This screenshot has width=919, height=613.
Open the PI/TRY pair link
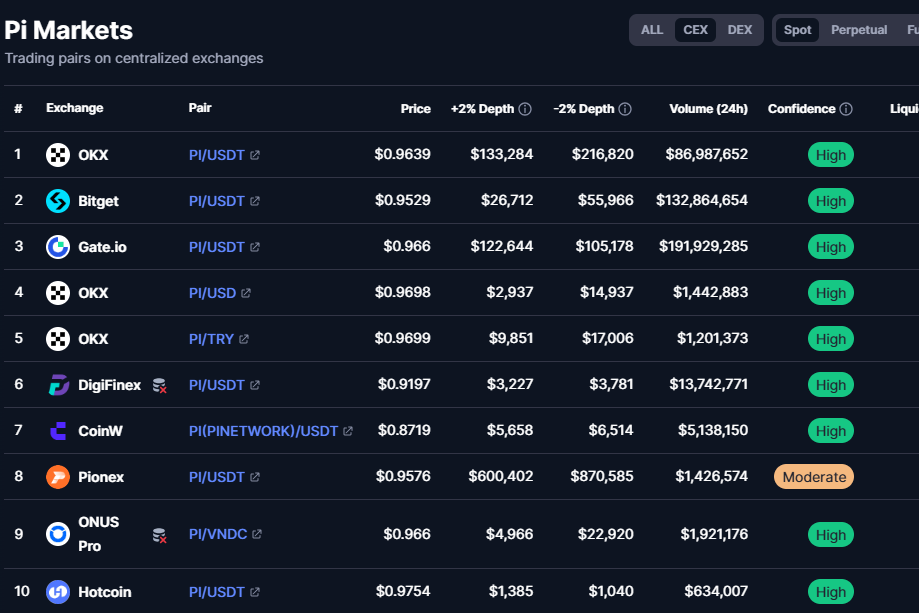[211, 339]
